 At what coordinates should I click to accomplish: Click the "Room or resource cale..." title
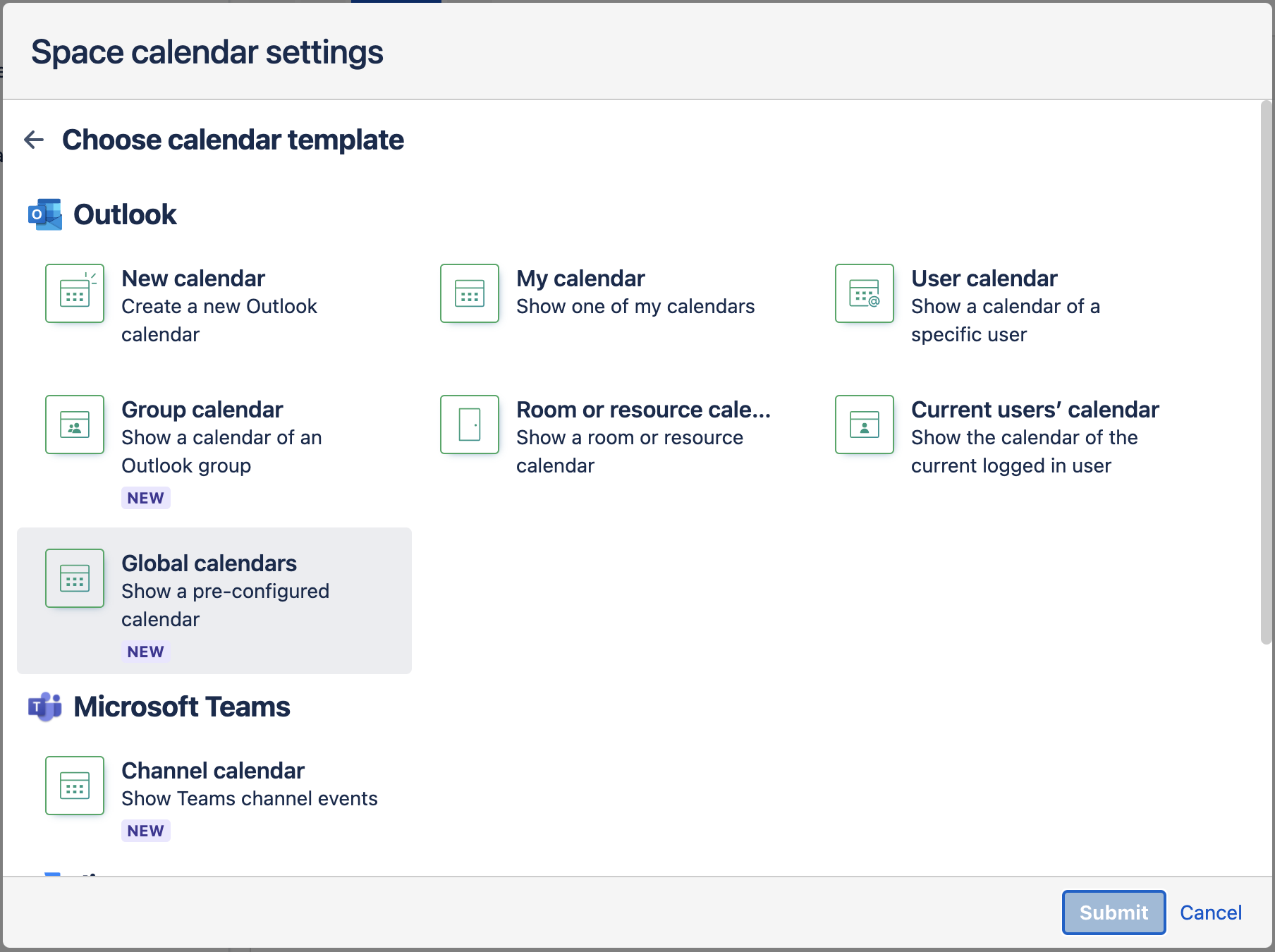642,410
